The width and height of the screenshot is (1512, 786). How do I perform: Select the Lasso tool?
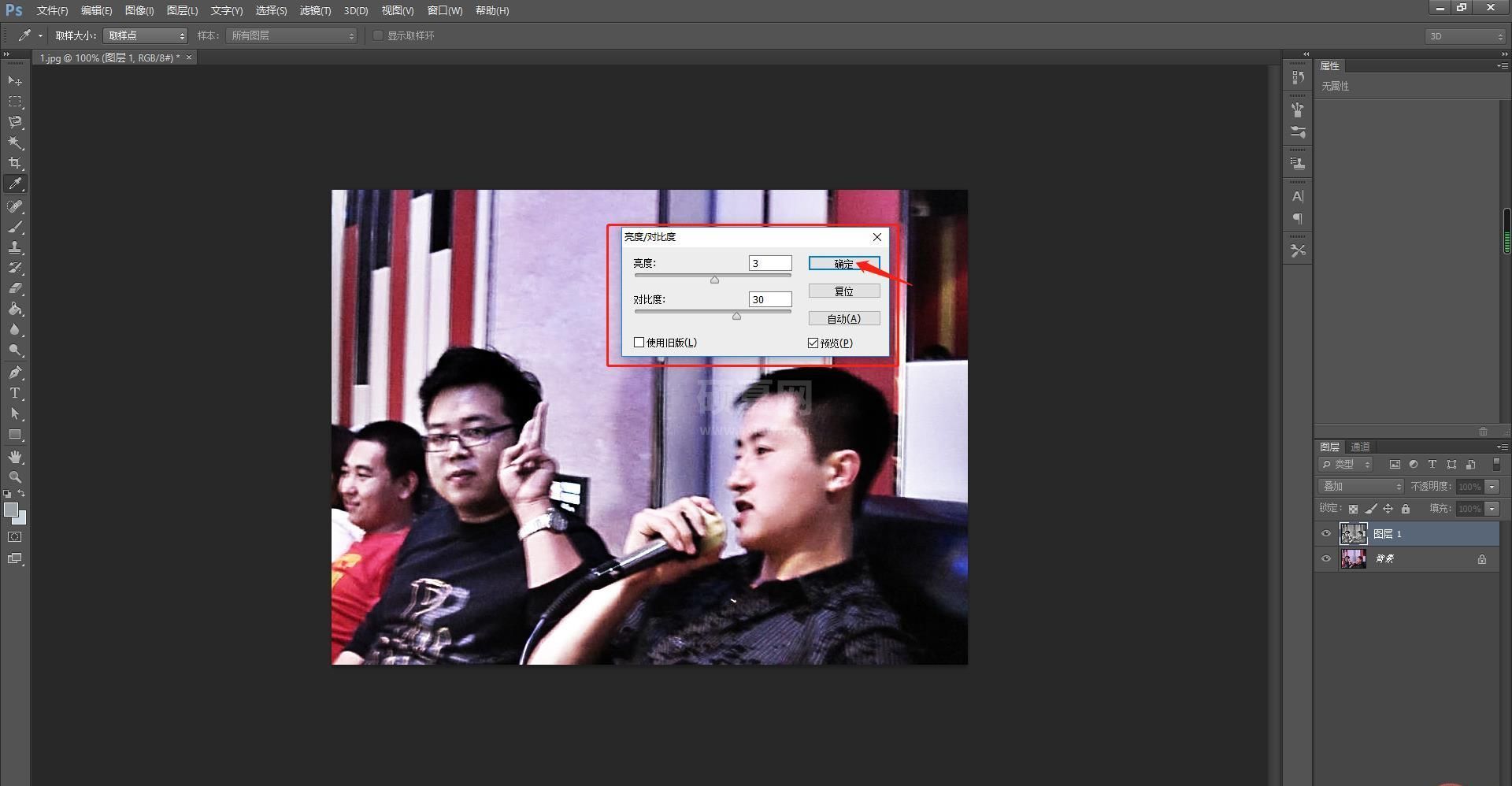(15, 122)
